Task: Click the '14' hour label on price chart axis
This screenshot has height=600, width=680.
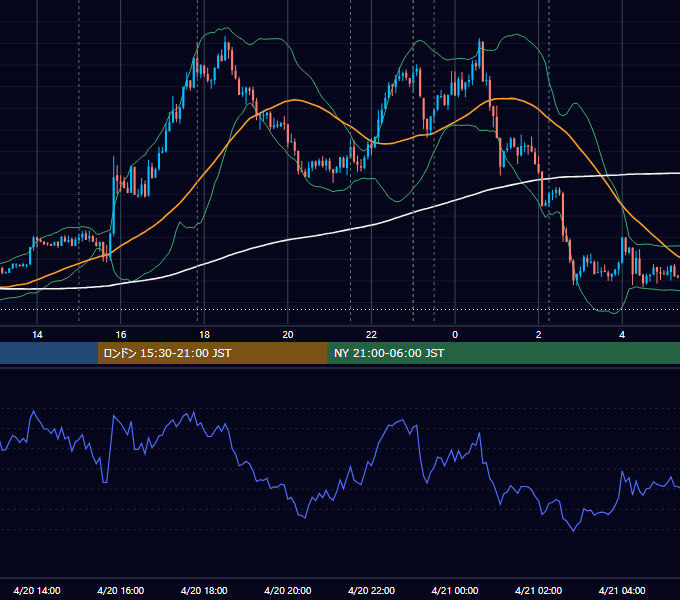Action: 37,335
